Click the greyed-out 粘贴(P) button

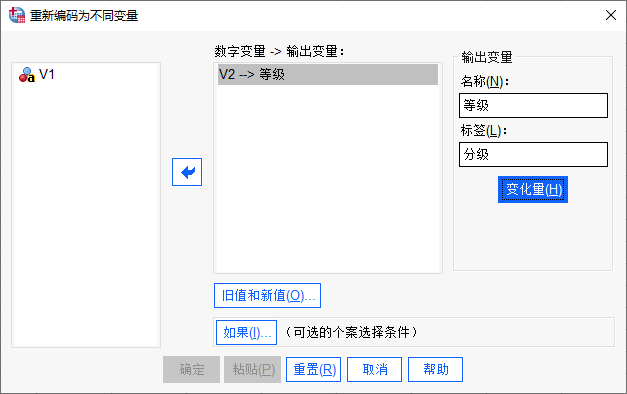point(253,370)
